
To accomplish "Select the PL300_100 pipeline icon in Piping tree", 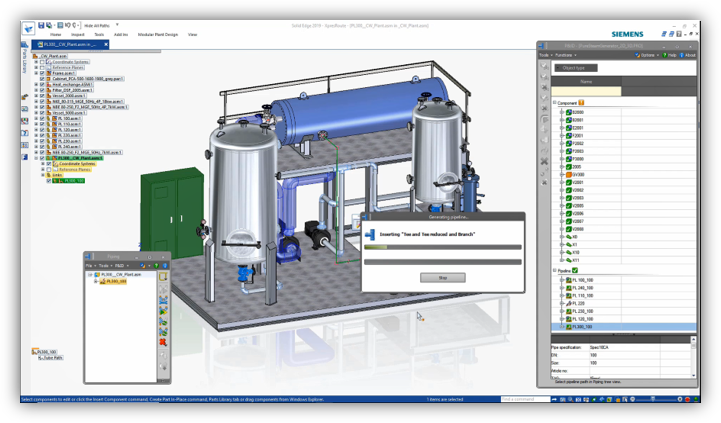I will click(x=102, y=282).
